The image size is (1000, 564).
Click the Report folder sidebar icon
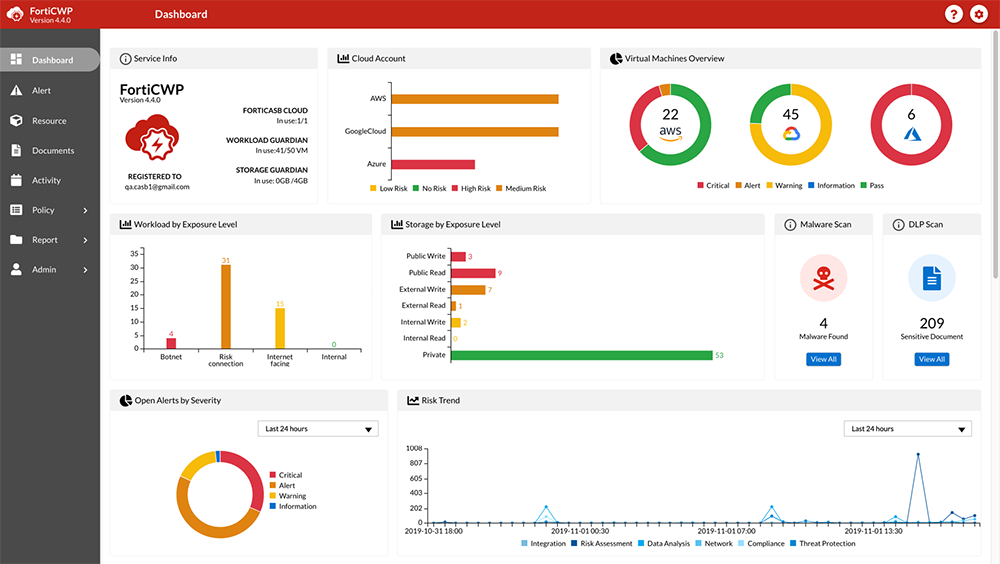pyautogui.click(x=16, y=239)
